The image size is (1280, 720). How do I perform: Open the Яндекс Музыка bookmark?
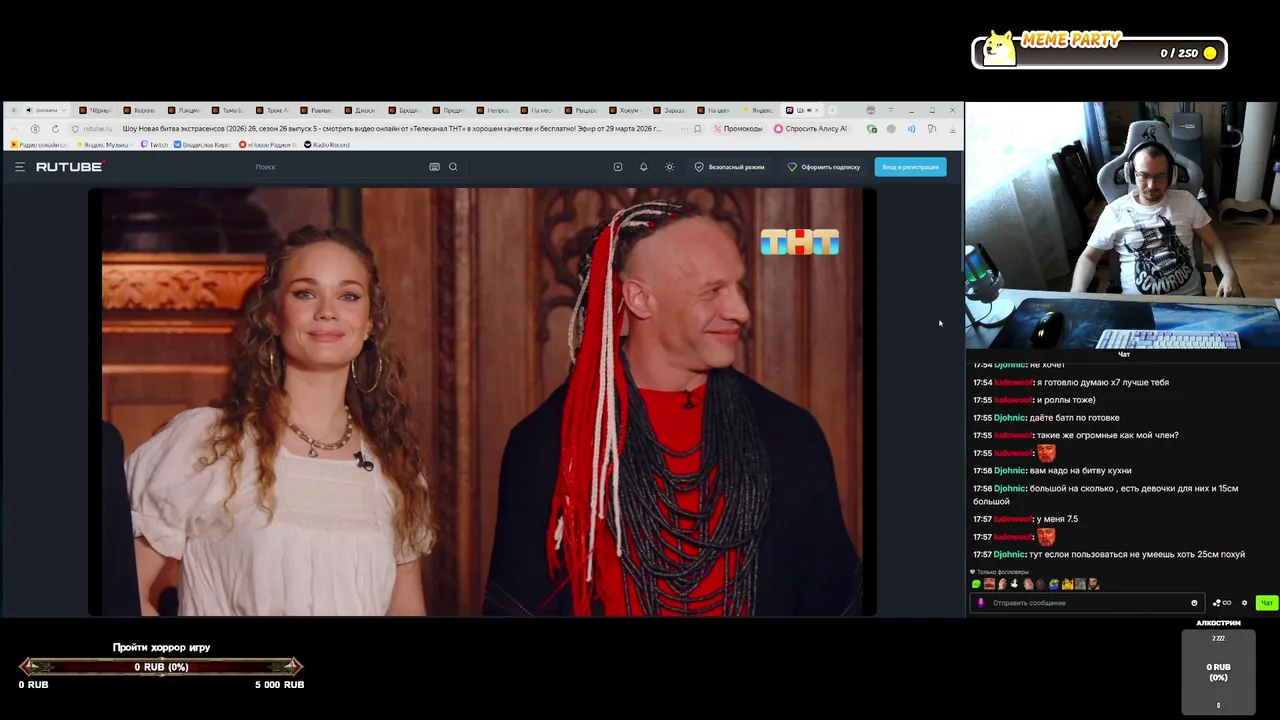coord(104,145)
